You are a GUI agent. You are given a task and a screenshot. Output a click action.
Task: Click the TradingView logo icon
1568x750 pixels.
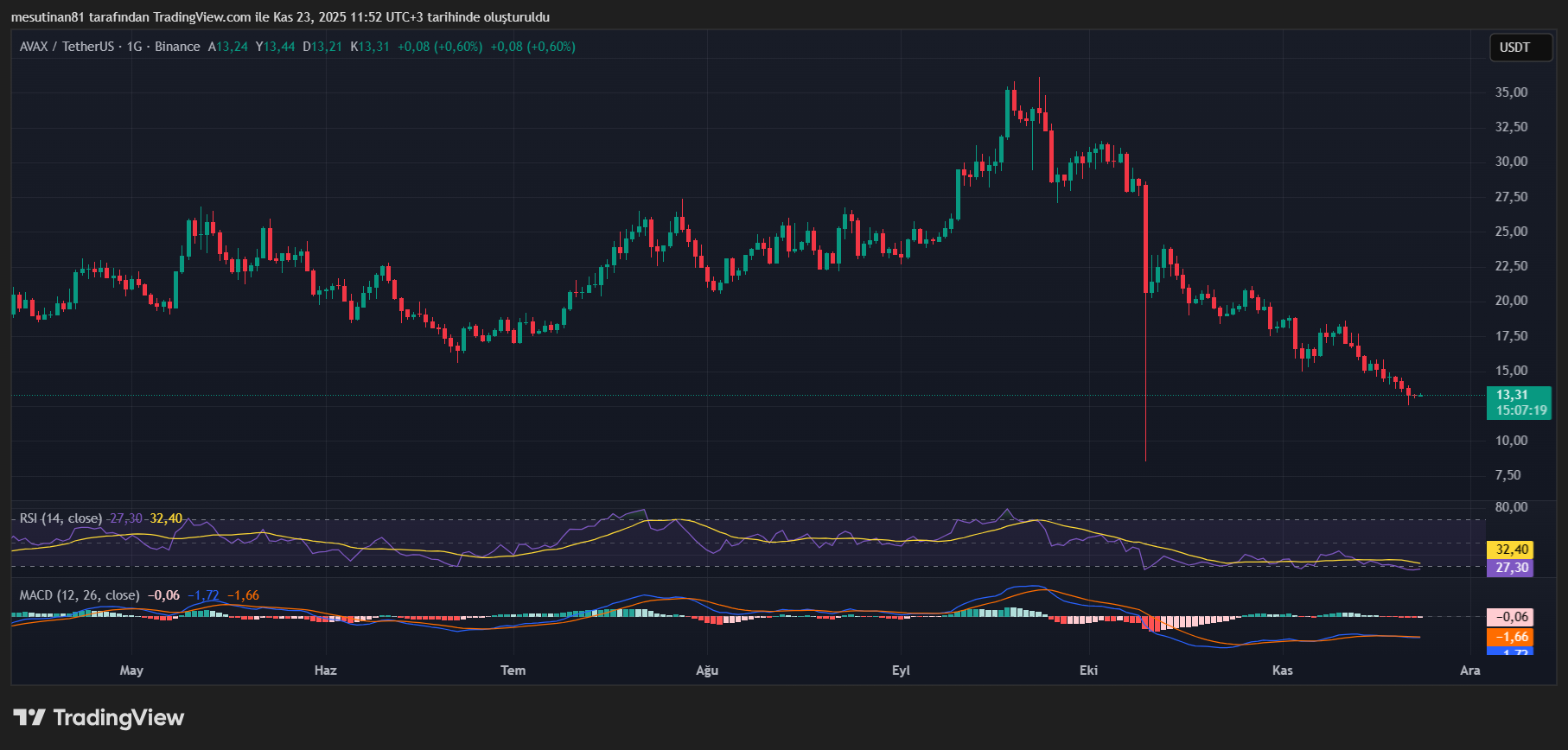click(29, 717)
